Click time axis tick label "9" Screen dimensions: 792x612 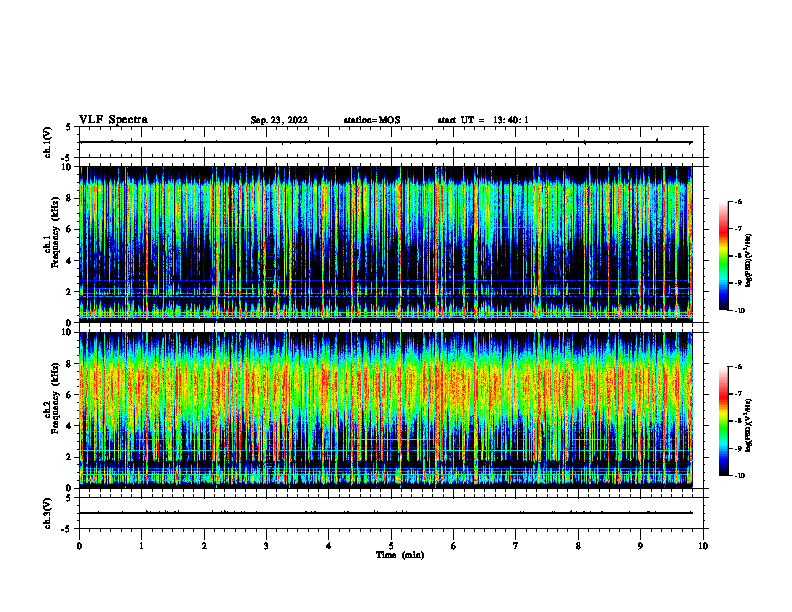tap(640, 546)
